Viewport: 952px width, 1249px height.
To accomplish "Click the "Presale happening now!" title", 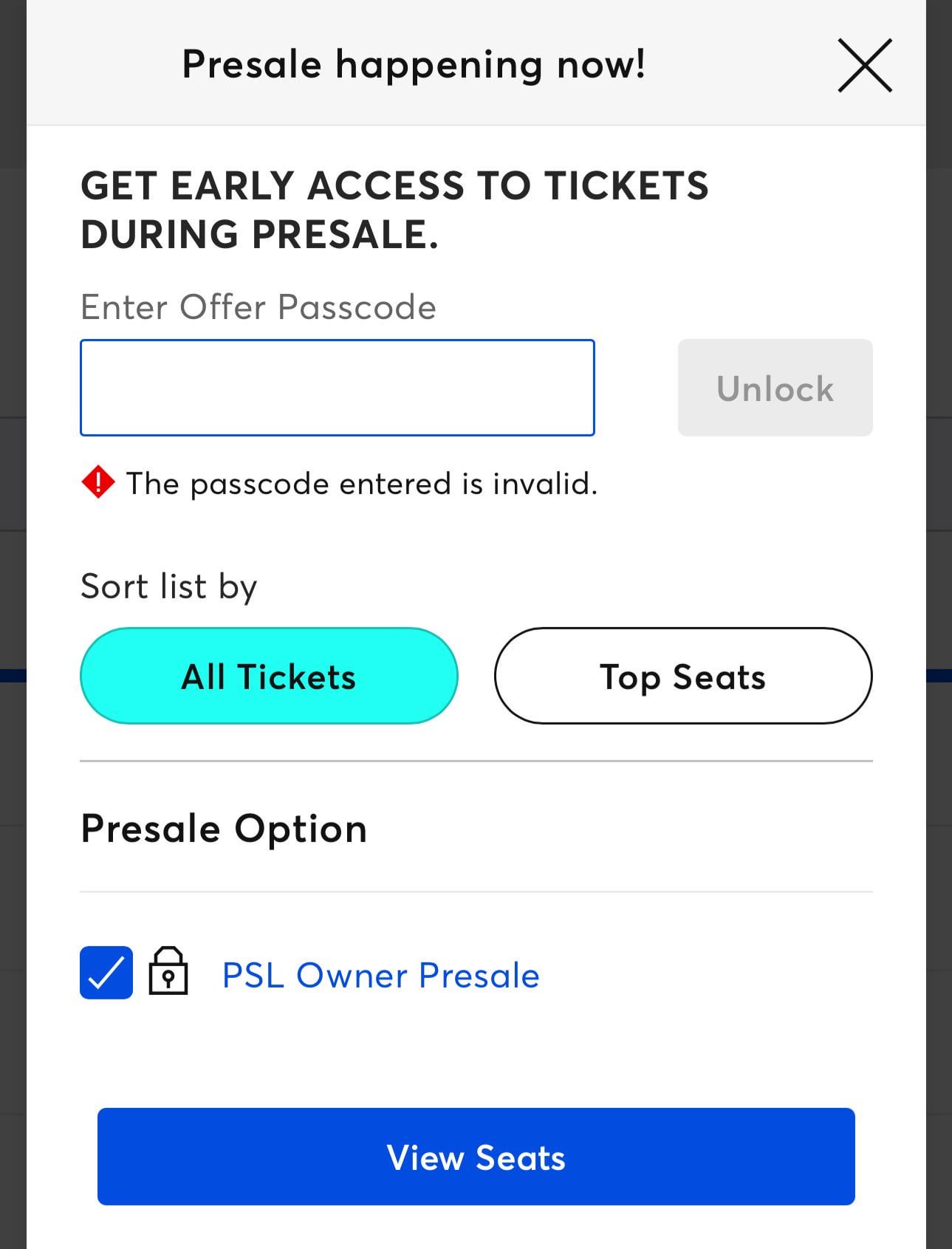I will click(414, 64).
